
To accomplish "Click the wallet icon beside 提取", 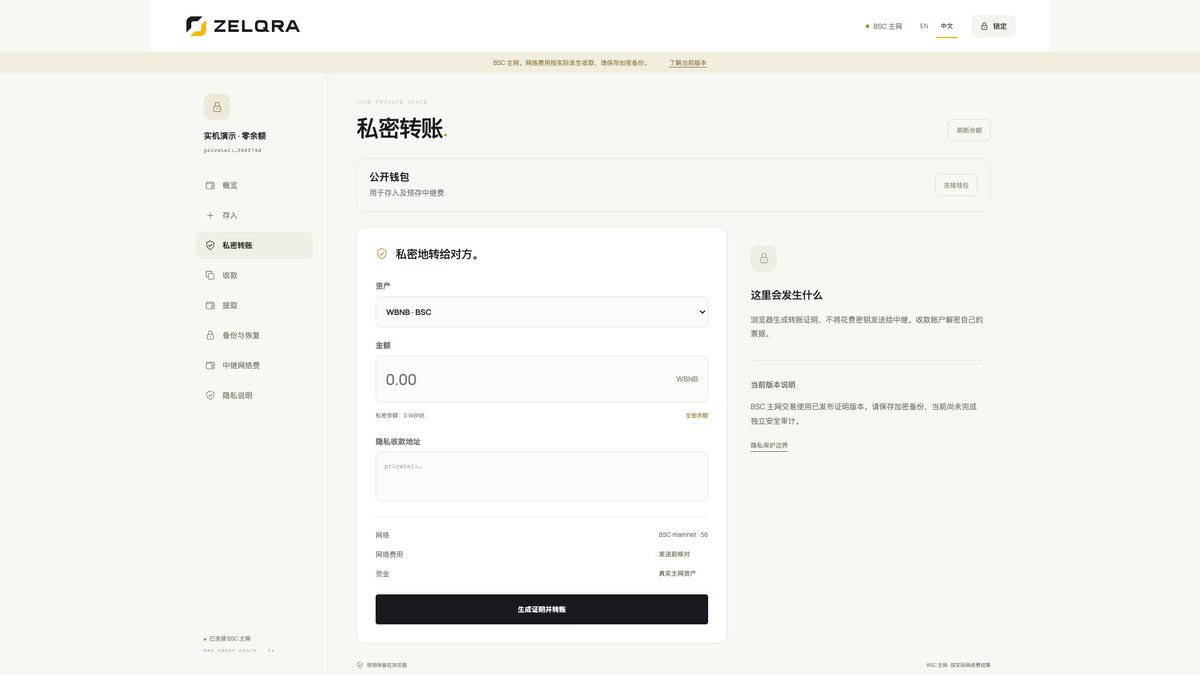I will 210,305.
